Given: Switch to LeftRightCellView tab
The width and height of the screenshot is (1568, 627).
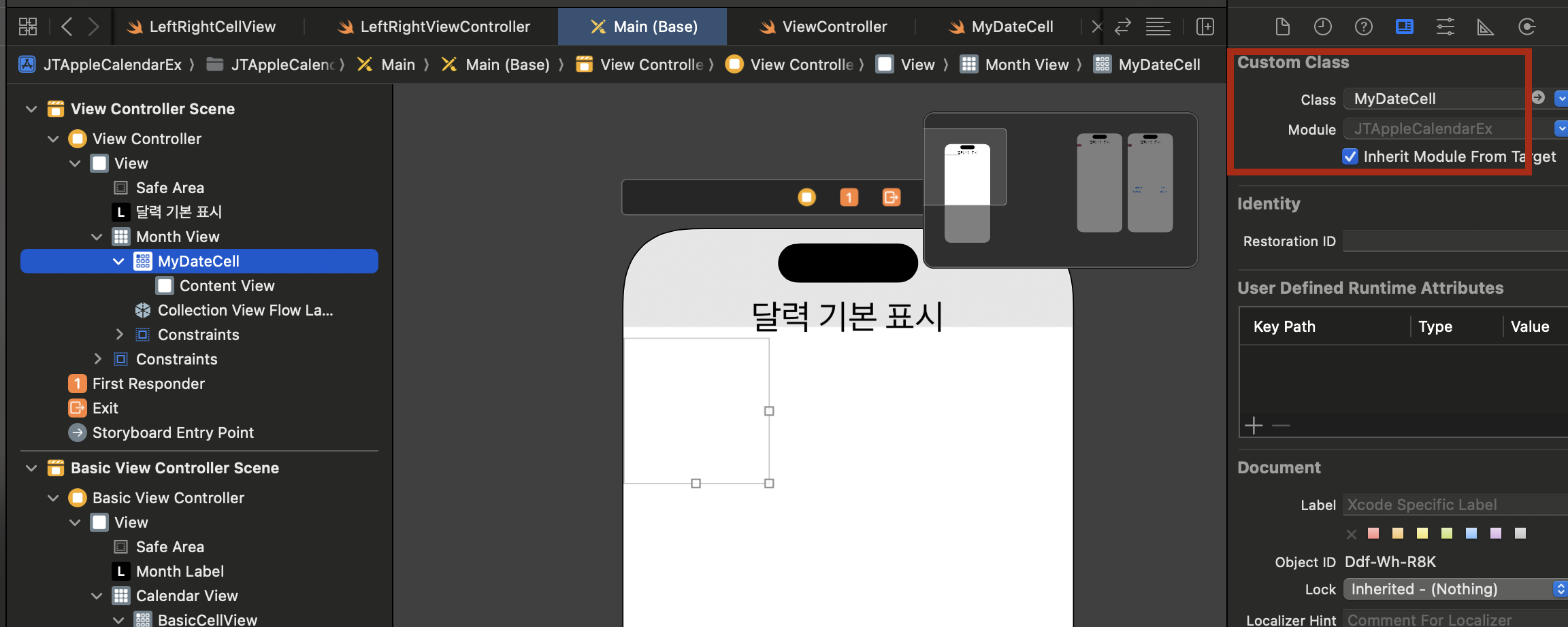Looking at the screenshot, I should (201, 27).
